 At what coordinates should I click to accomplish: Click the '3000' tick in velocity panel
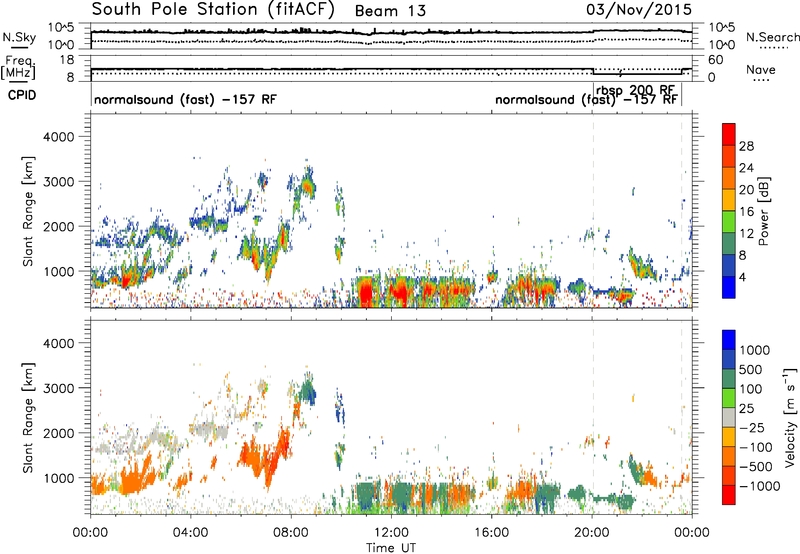tap(59, 388)
